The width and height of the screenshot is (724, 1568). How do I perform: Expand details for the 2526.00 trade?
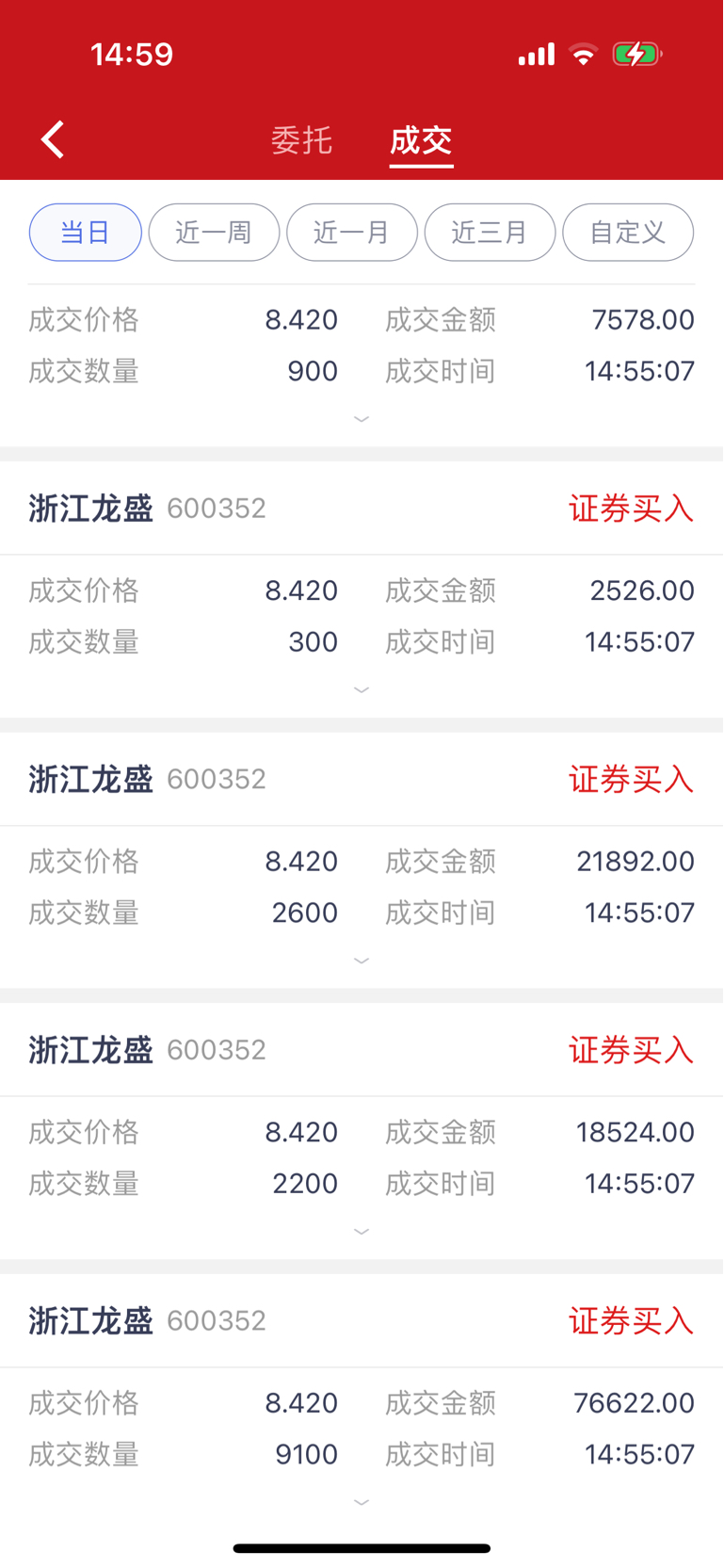(x=362, y=690)
